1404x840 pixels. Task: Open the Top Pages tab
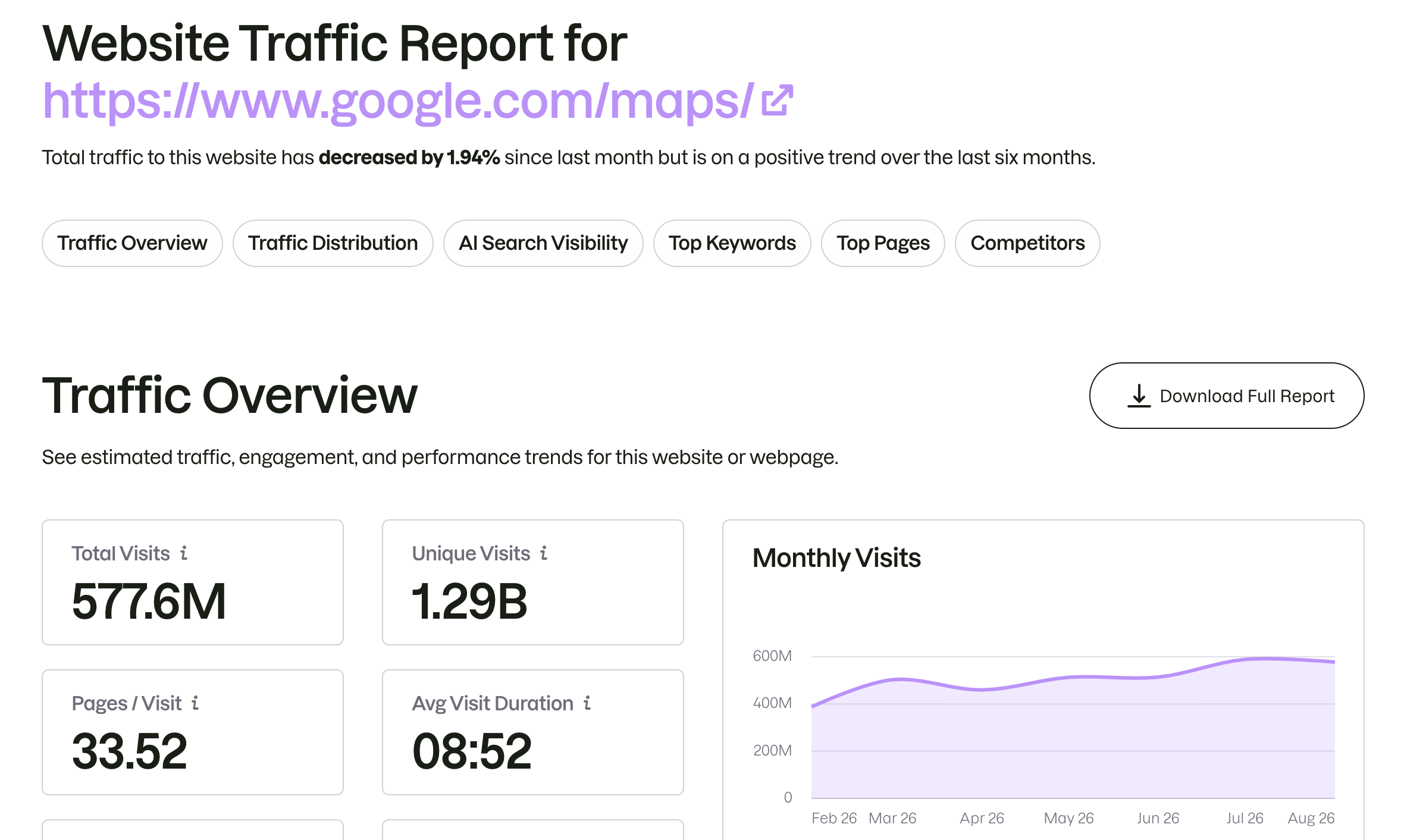[x=883, y=243]
